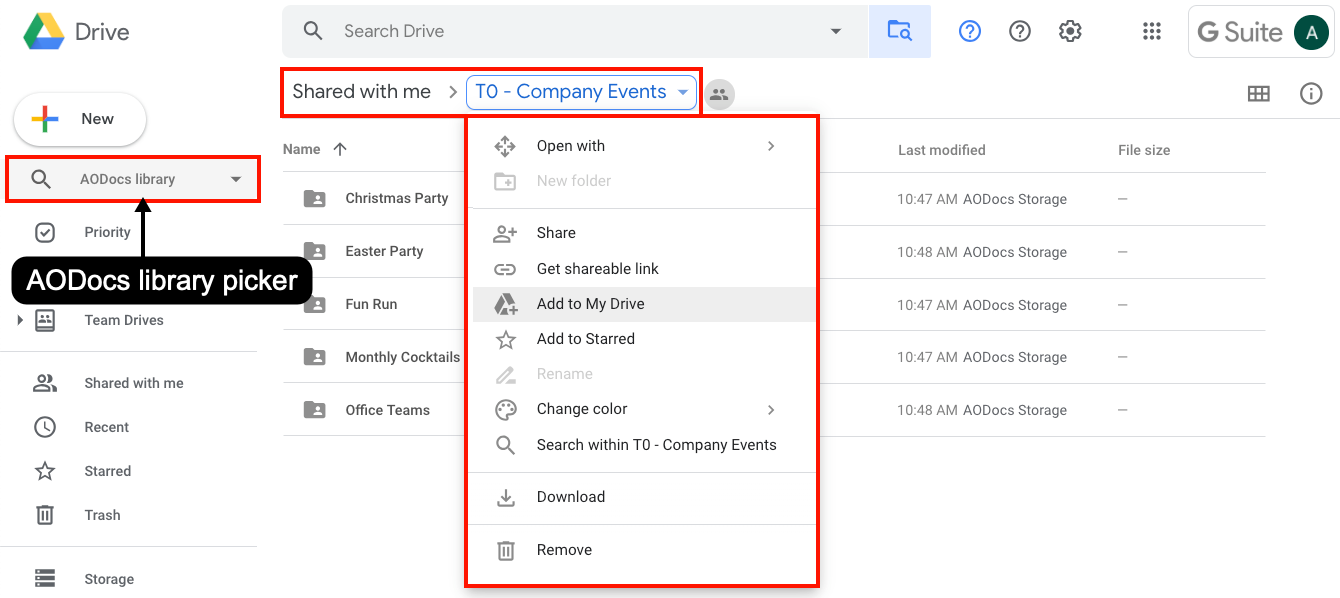Open the T0 - Company Events breadcrumb dropdown
Viewport: 1340px width, 598px height.
[x=683, y=92]
